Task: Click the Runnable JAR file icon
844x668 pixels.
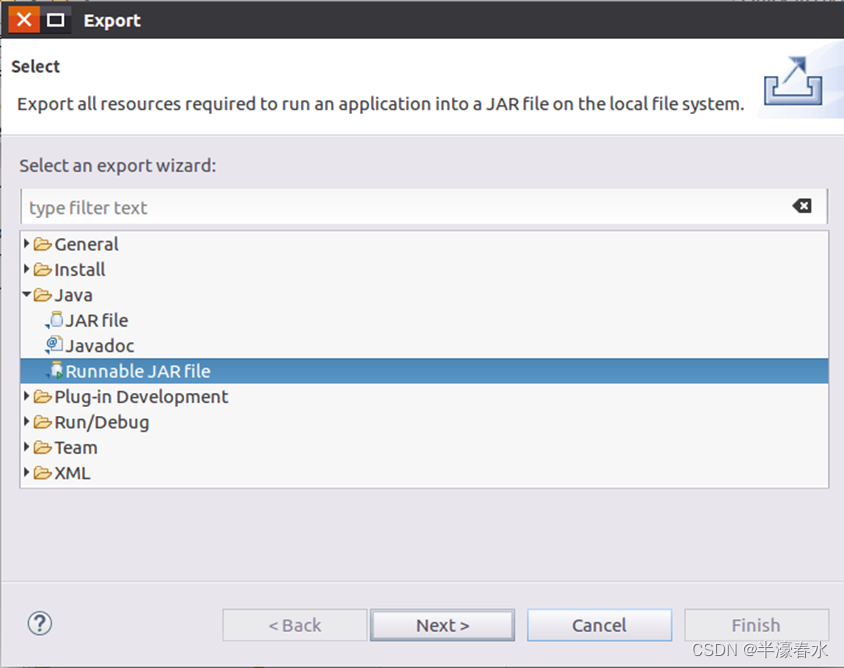Action: [x=55, y=371]
